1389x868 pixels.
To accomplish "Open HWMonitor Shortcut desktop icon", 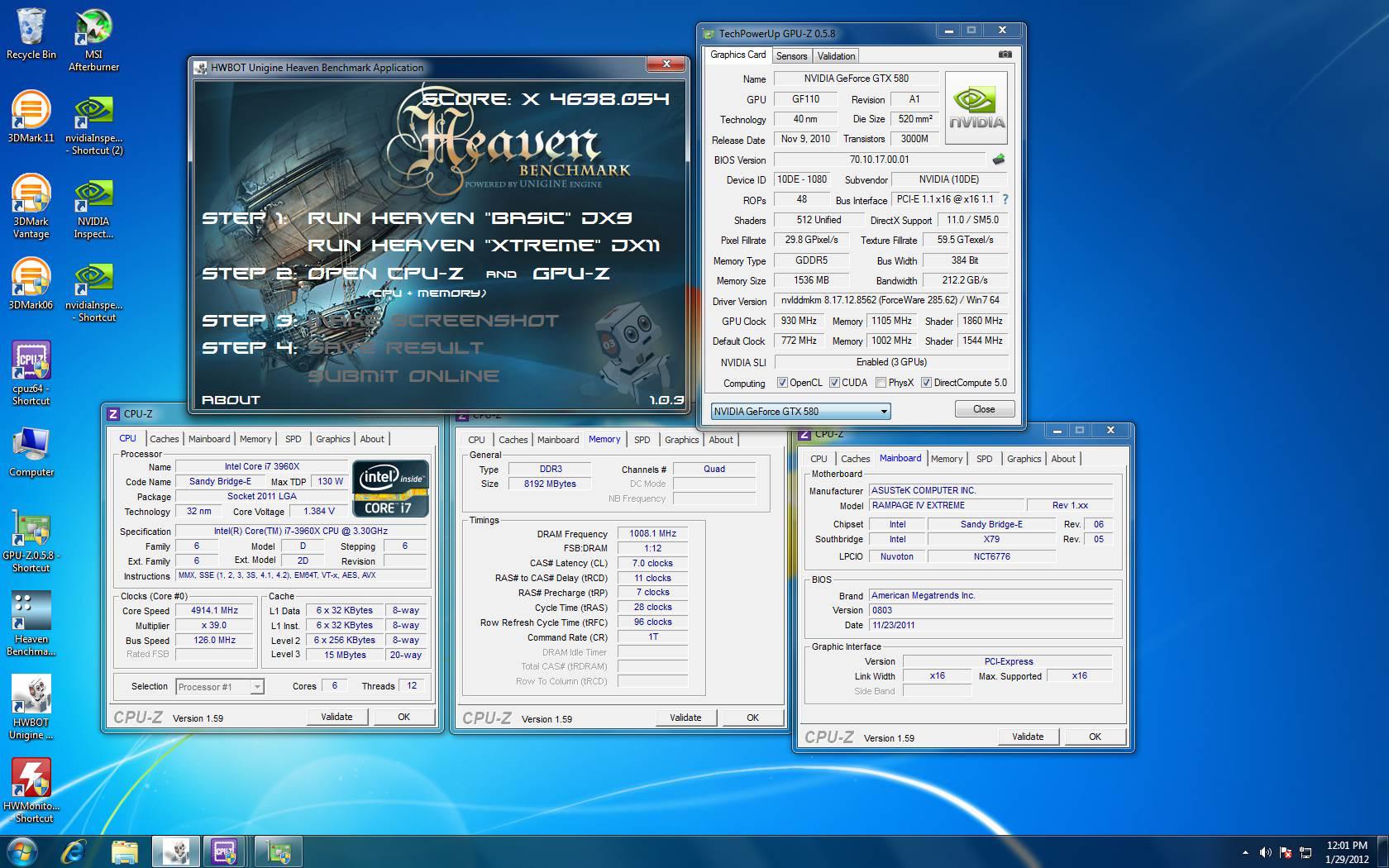I will pos(31,790).
